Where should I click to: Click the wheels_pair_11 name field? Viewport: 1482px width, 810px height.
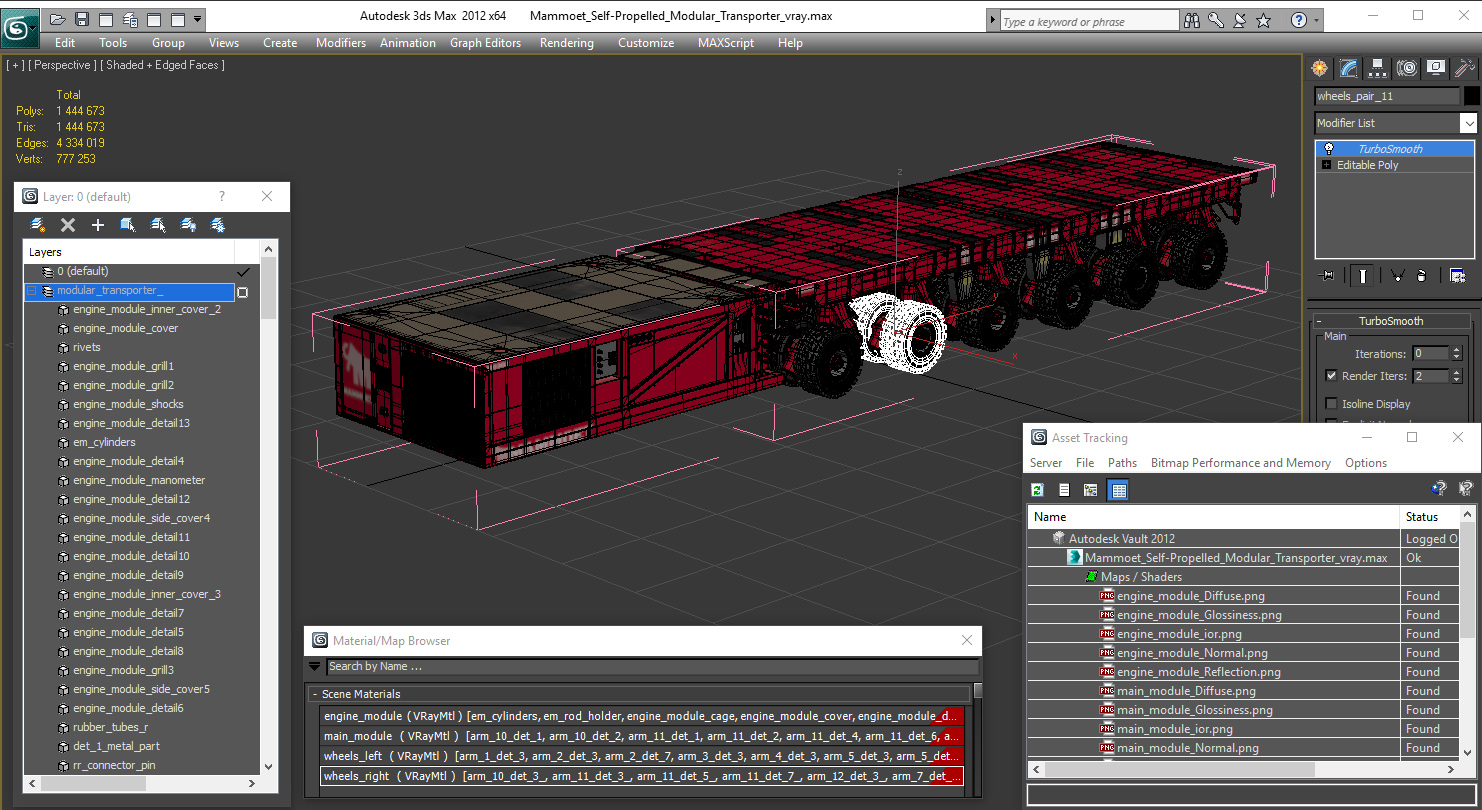(x=1387, y=96)
